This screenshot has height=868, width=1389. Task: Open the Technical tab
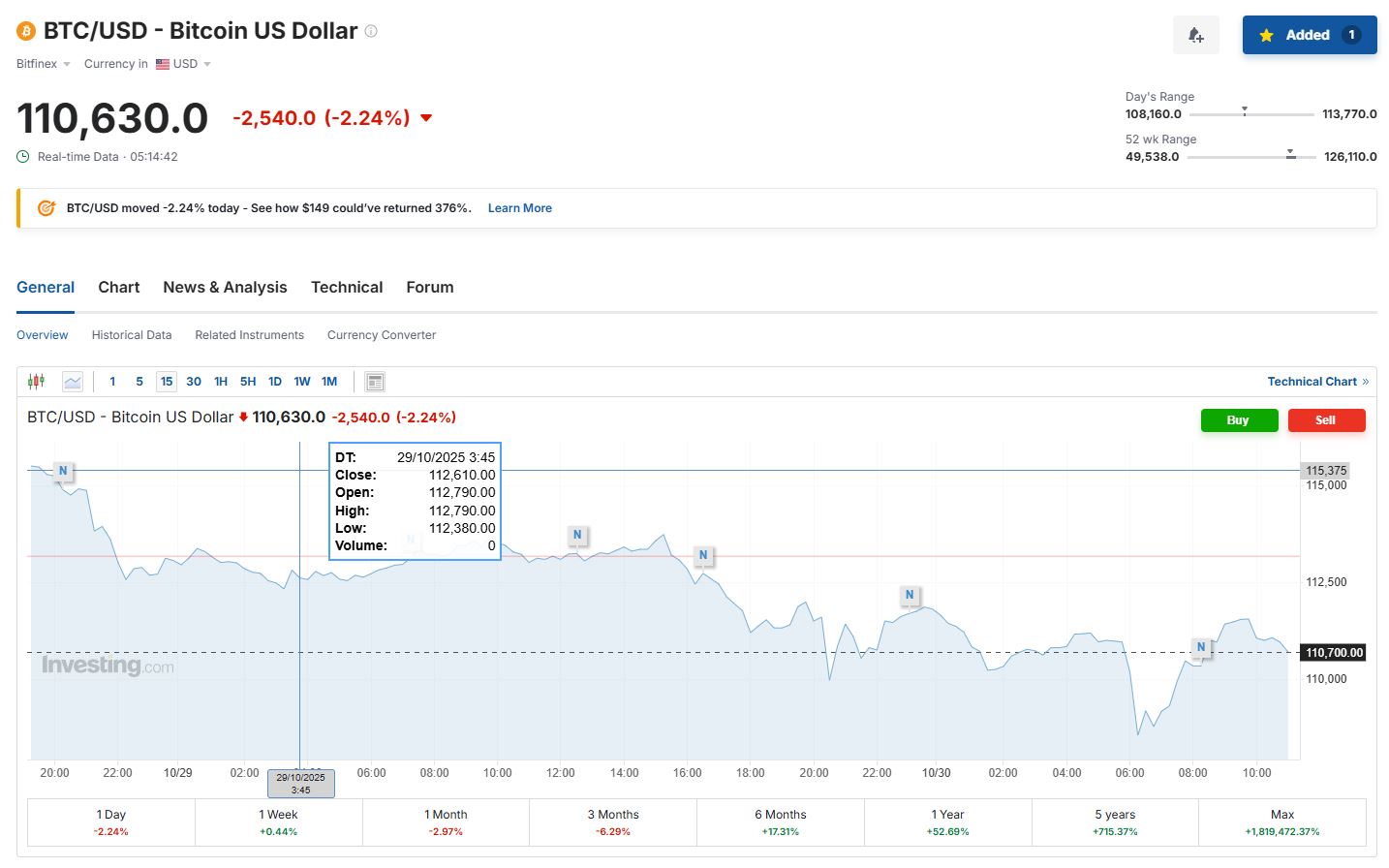[347, 288]
